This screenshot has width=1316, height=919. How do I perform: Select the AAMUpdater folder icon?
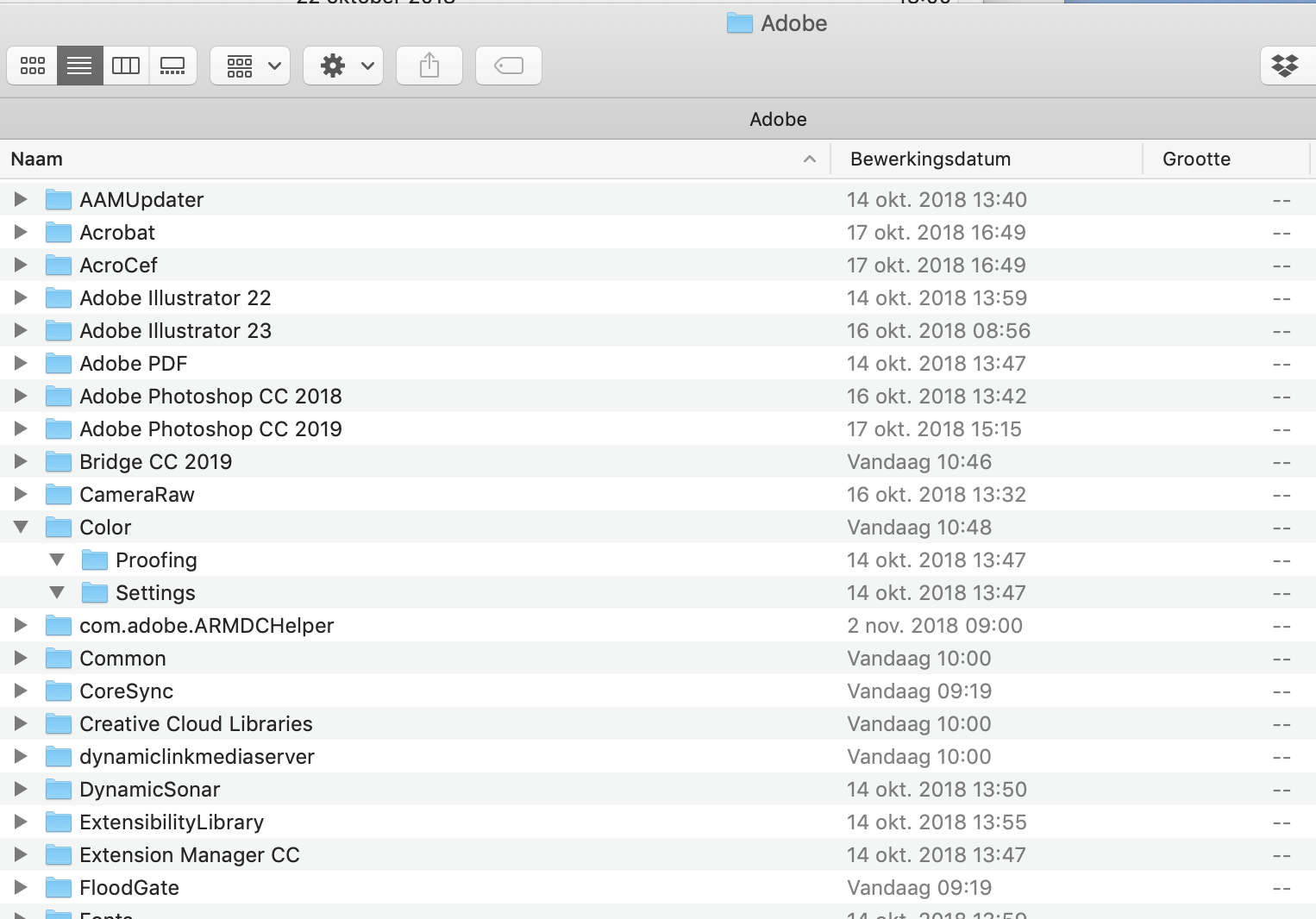point(59,199)
